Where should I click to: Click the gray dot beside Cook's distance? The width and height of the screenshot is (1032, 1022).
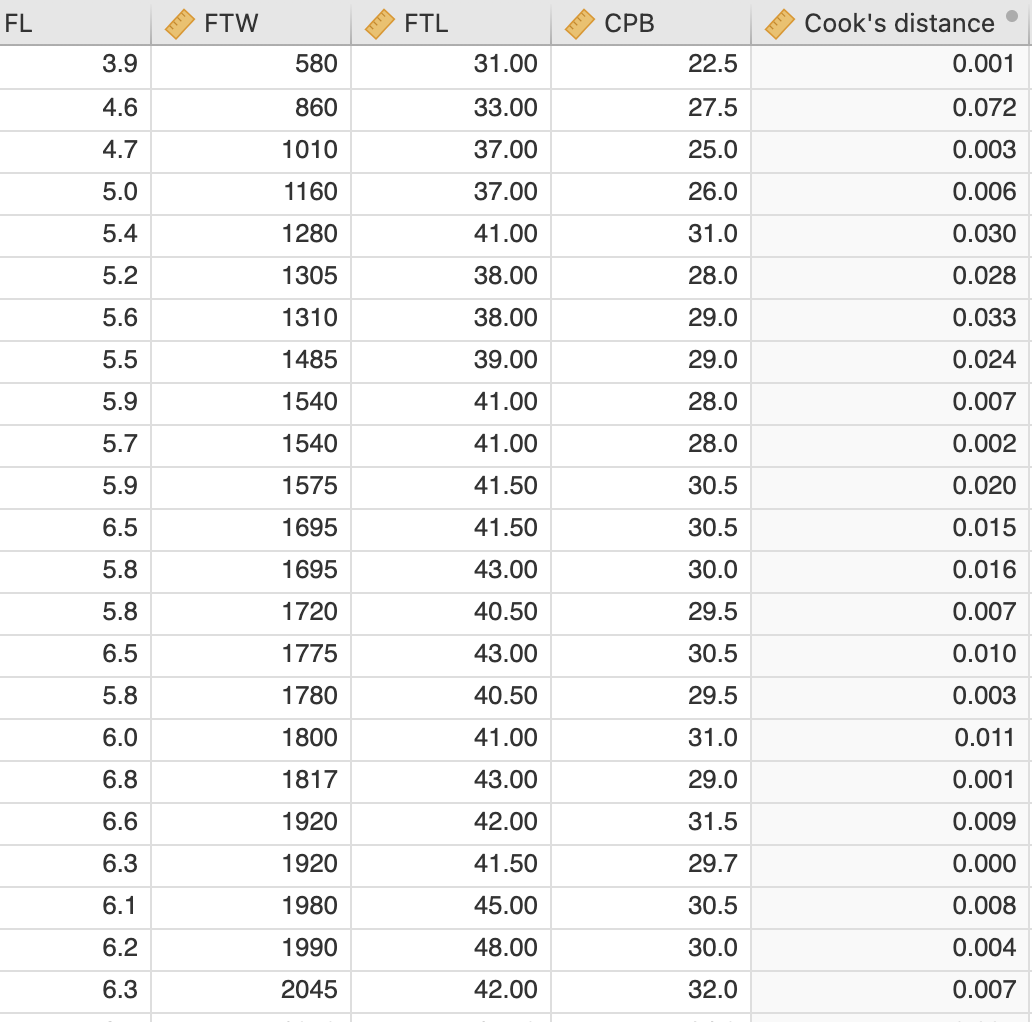pyautogui.click(x=1012, y=16)
